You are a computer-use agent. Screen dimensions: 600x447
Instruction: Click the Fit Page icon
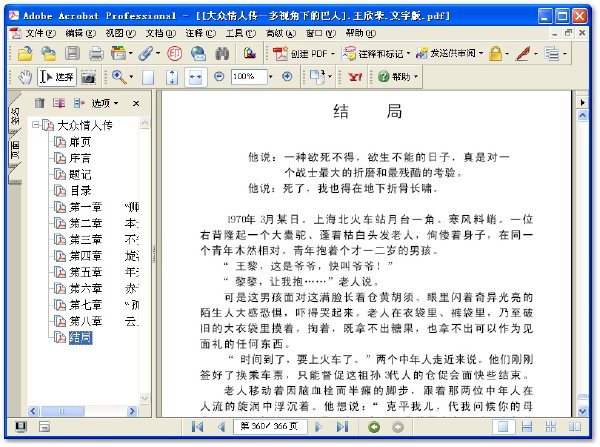[x=172, y=77]
